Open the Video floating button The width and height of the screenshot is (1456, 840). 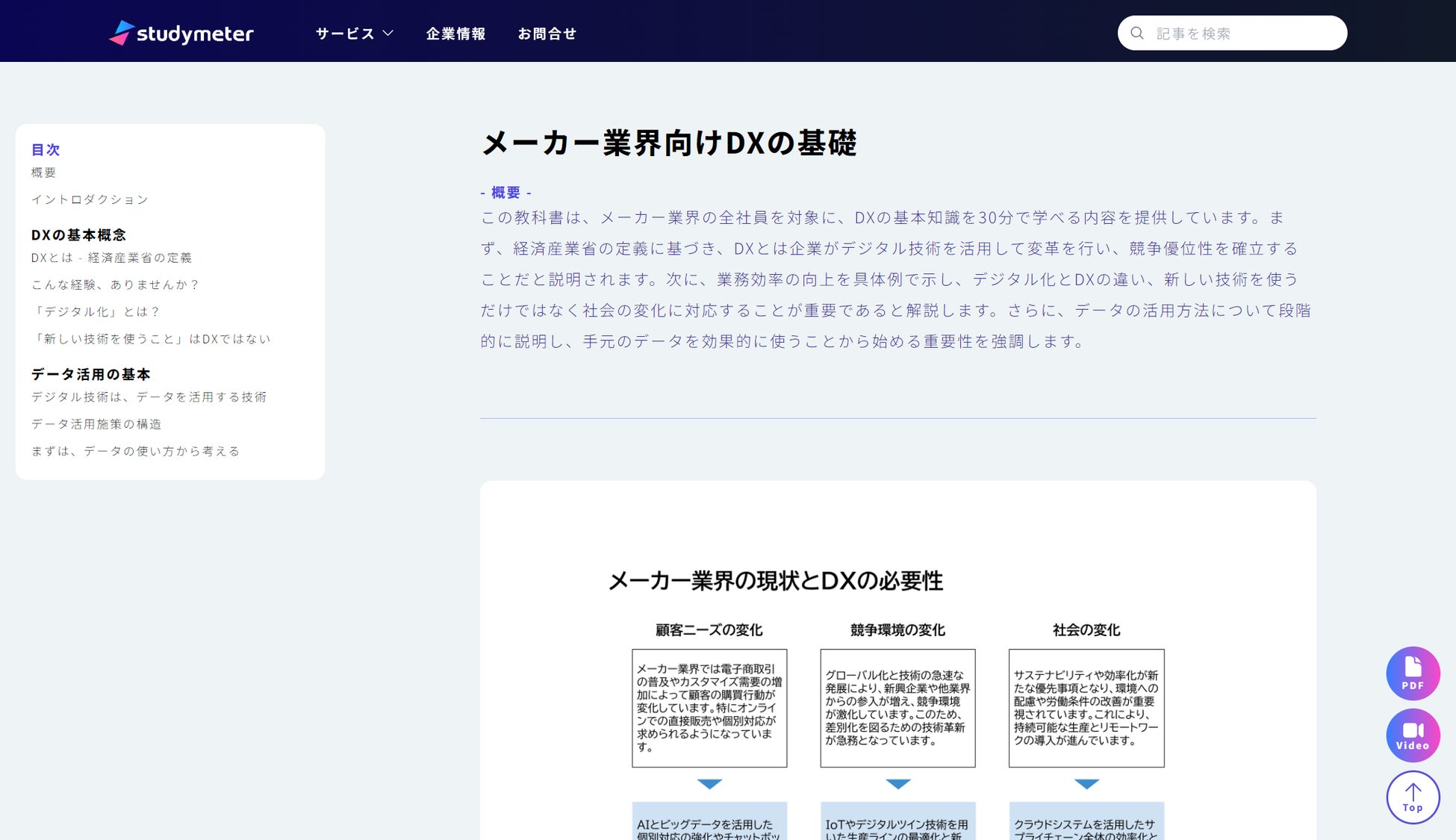click(1413, 735)
